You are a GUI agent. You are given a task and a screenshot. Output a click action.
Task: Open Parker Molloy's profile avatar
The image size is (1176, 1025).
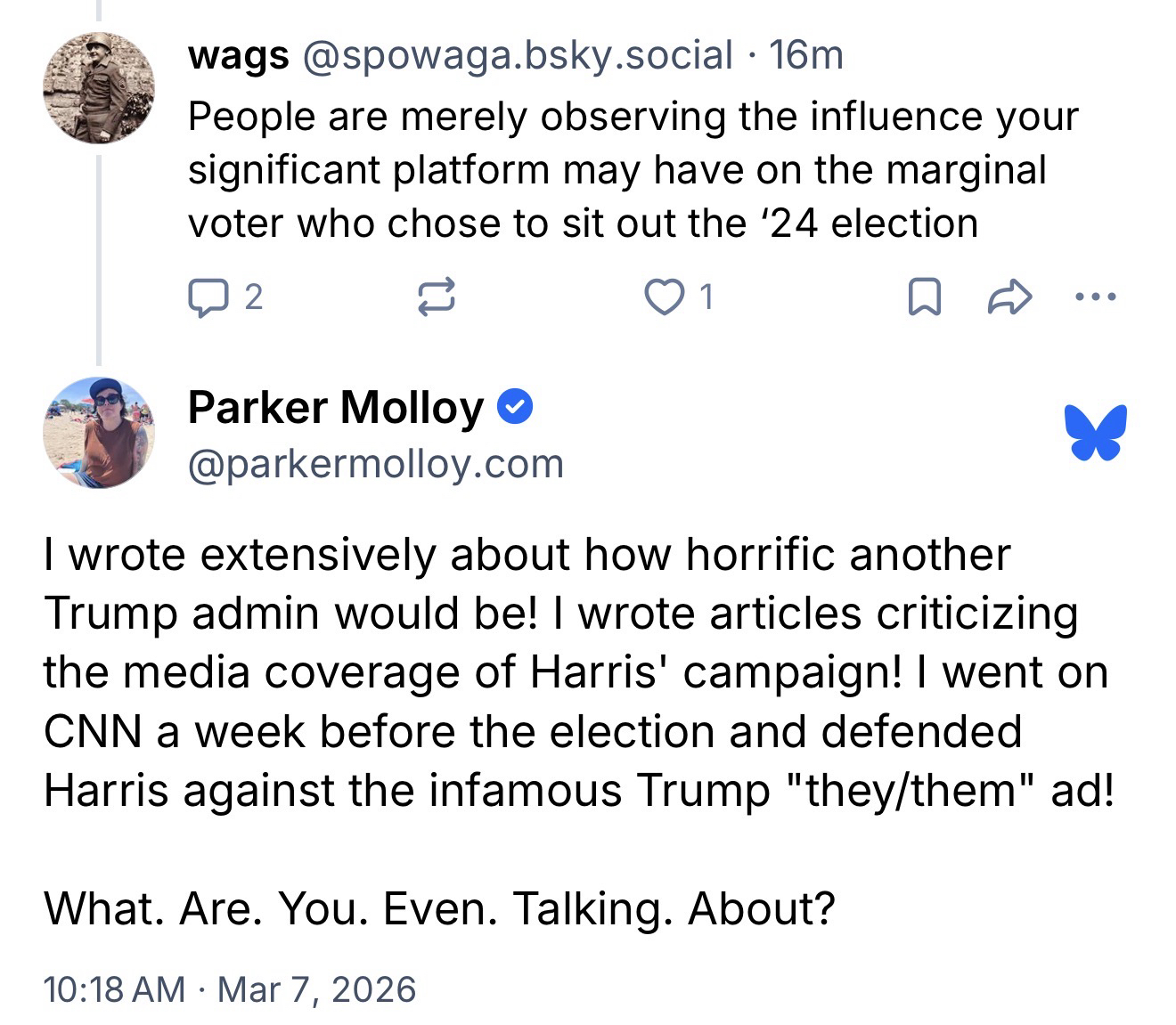(x=99, y=433)
